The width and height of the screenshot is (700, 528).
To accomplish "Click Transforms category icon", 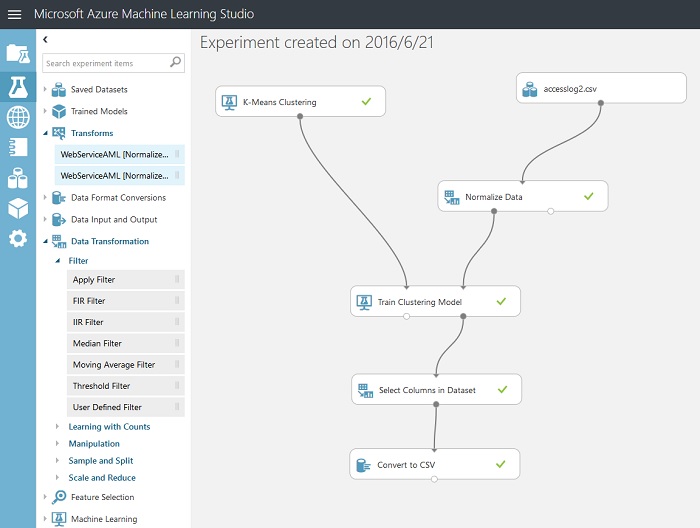I will 59,133.
